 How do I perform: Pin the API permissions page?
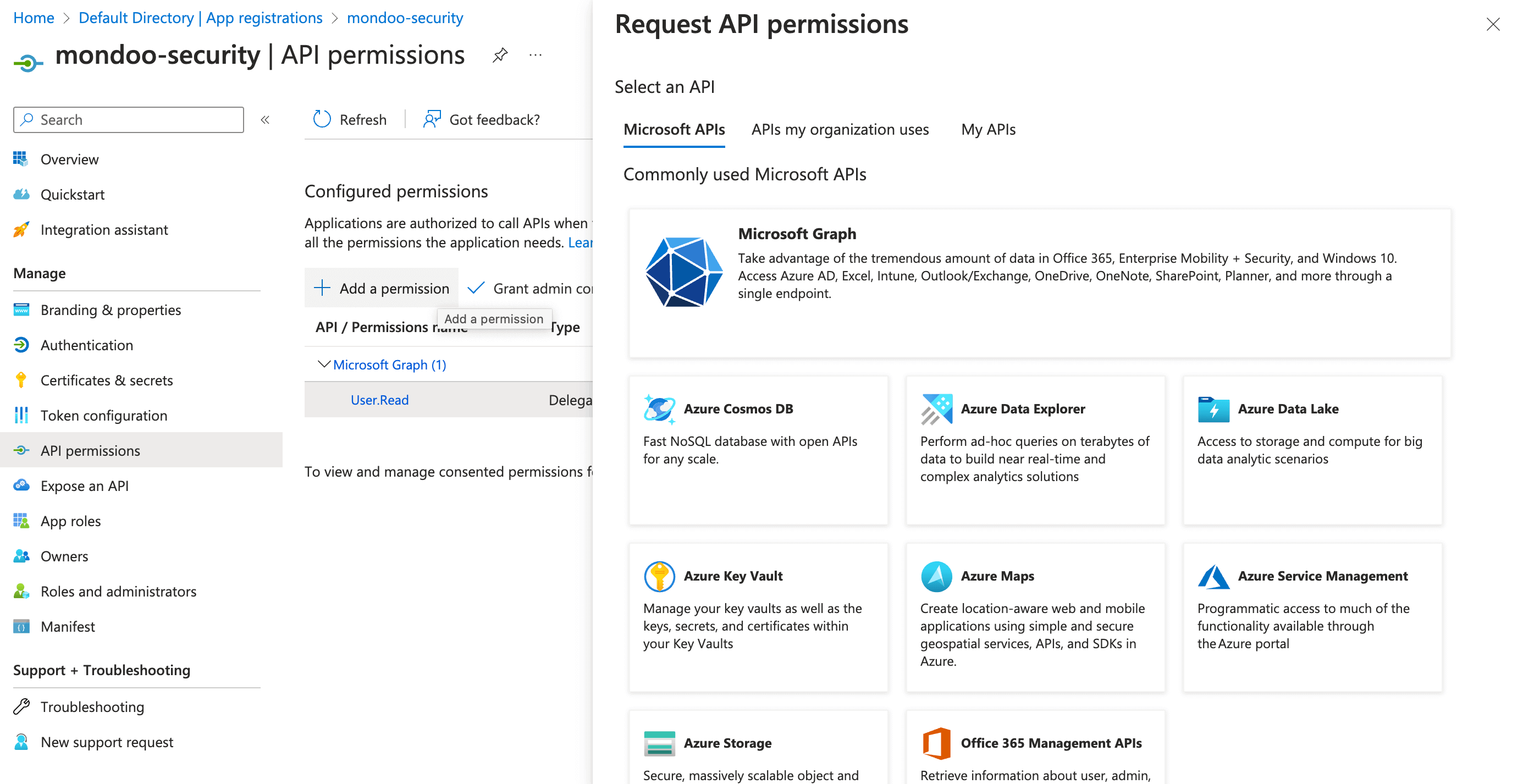[x=500, y=54]
